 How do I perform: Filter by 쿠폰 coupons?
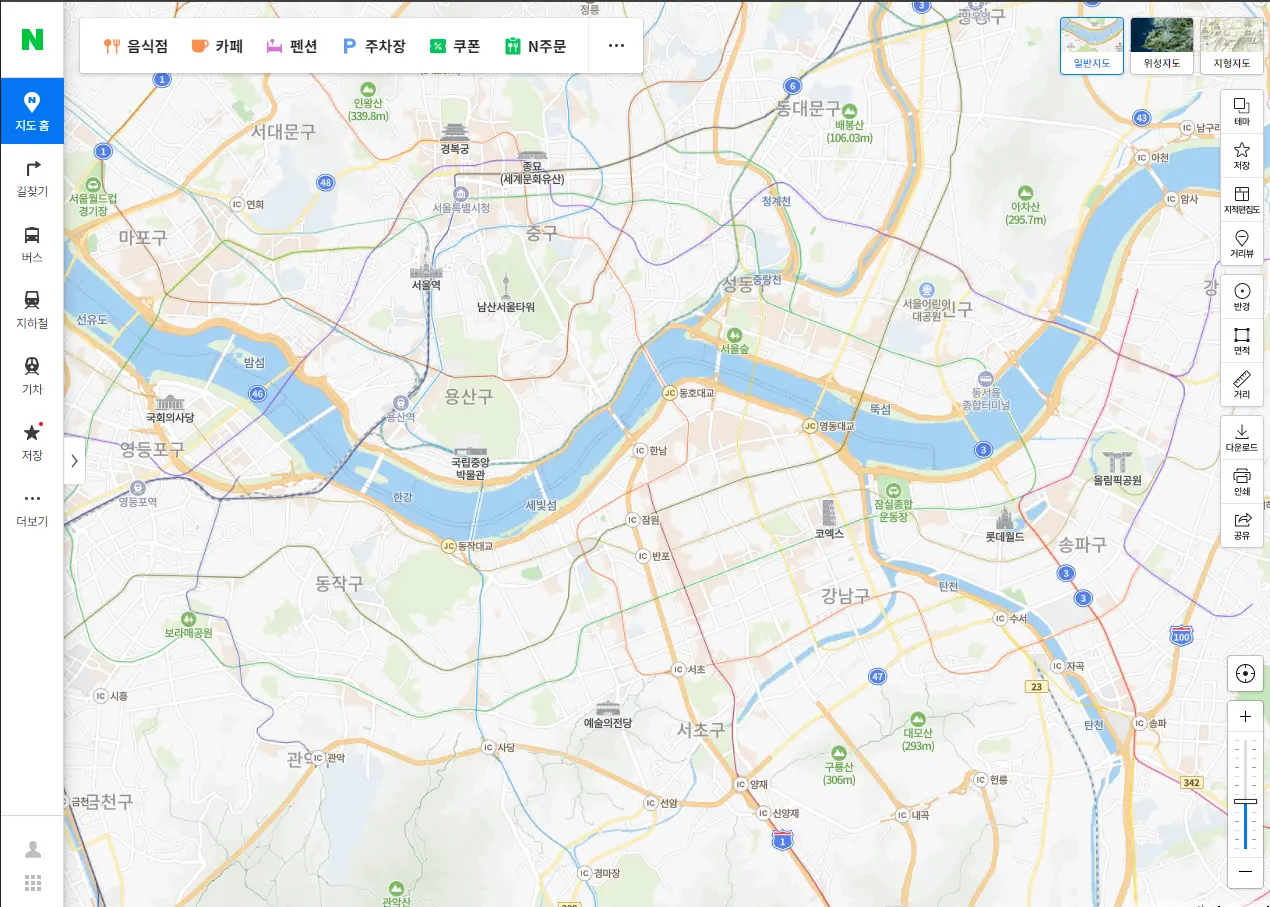(x=455, y=46)
